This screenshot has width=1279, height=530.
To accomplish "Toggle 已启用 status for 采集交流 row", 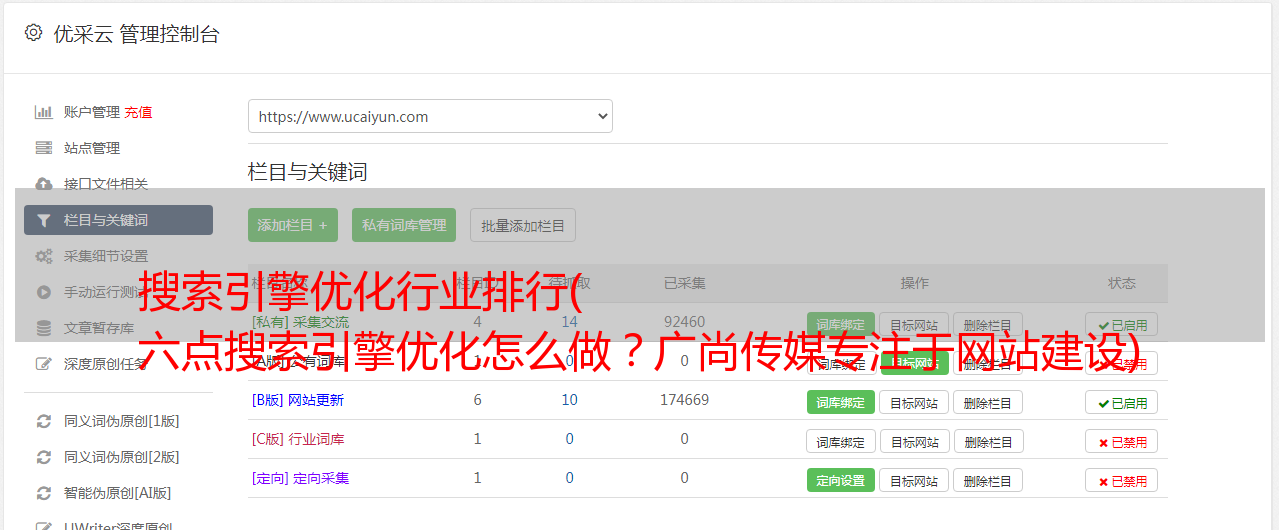I will (x=1121, y=325).
